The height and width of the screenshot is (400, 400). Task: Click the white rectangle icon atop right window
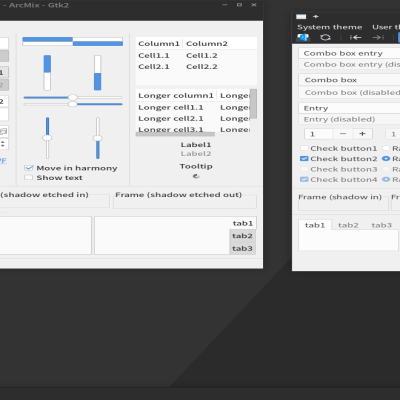click(x=301, y=17)
